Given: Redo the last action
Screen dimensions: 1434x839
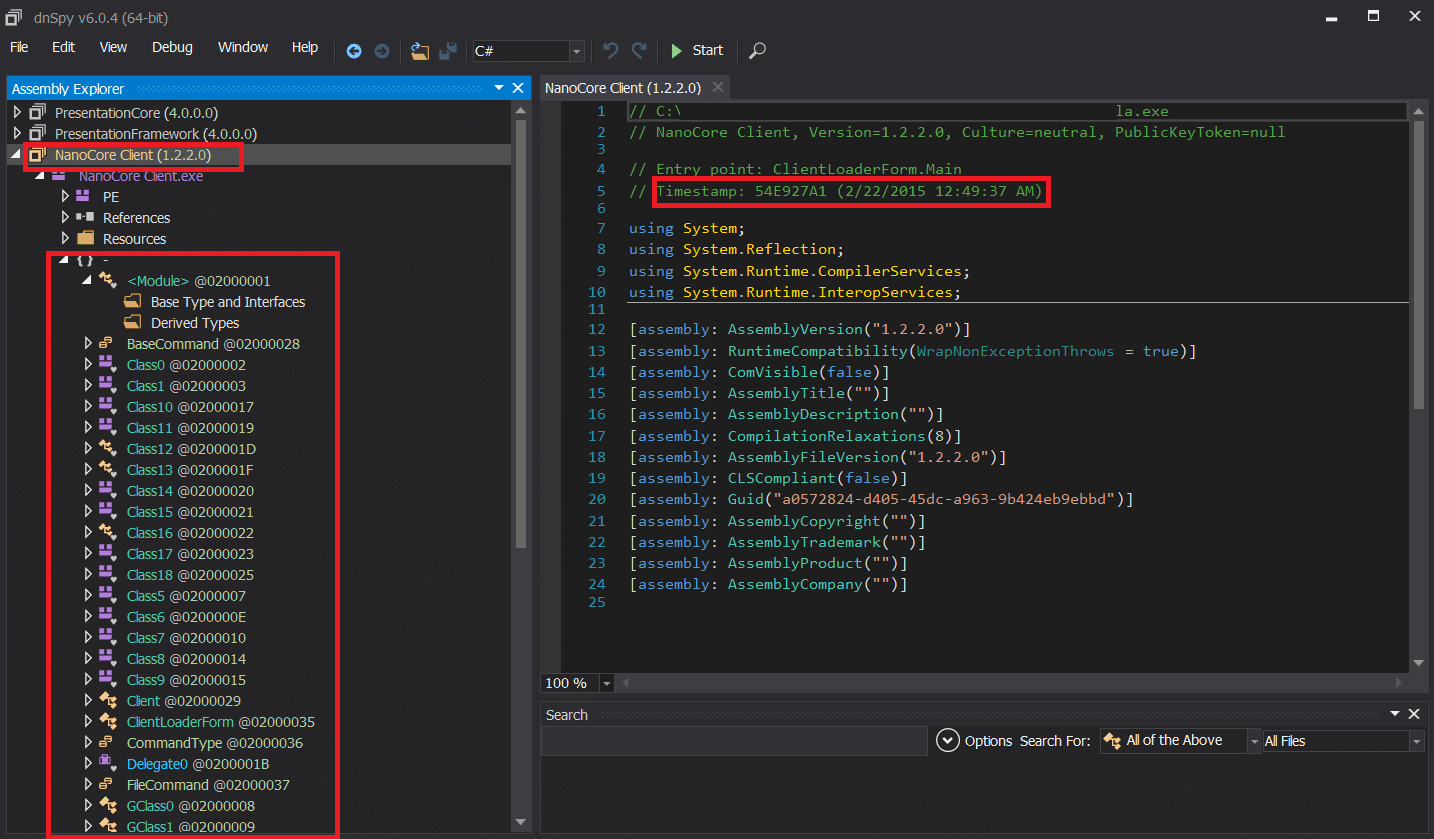Looking at the screenshot, I should click(x=639, y=50).
